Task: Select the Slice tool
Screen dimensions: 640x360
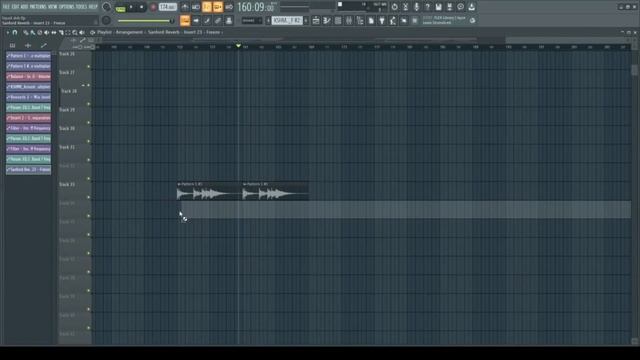Action: (61, 33)
